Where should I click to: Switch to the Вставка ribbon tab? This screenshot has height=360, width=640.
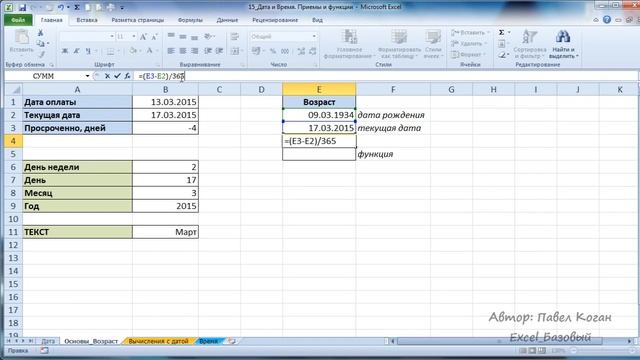point(87,20)
